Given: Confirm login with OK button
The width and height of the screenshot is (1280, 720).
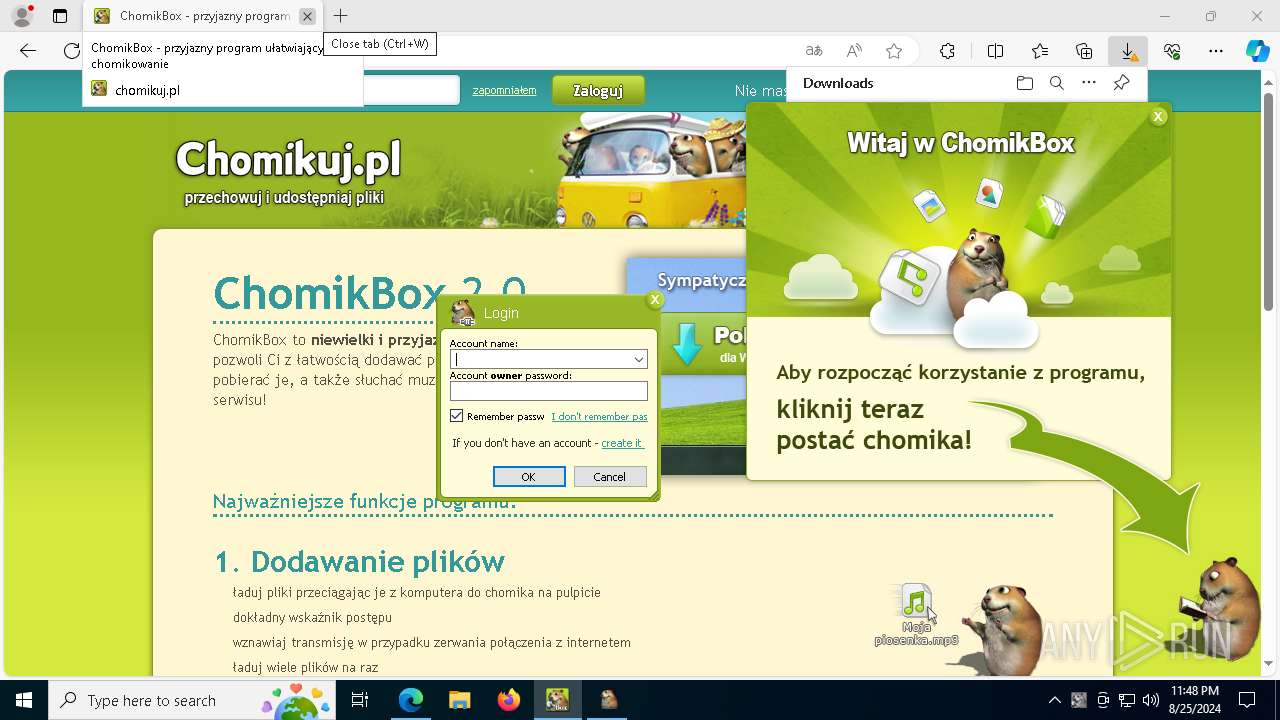Looking at the screenshot, I should pyautogui.click(x=529, y=477).
